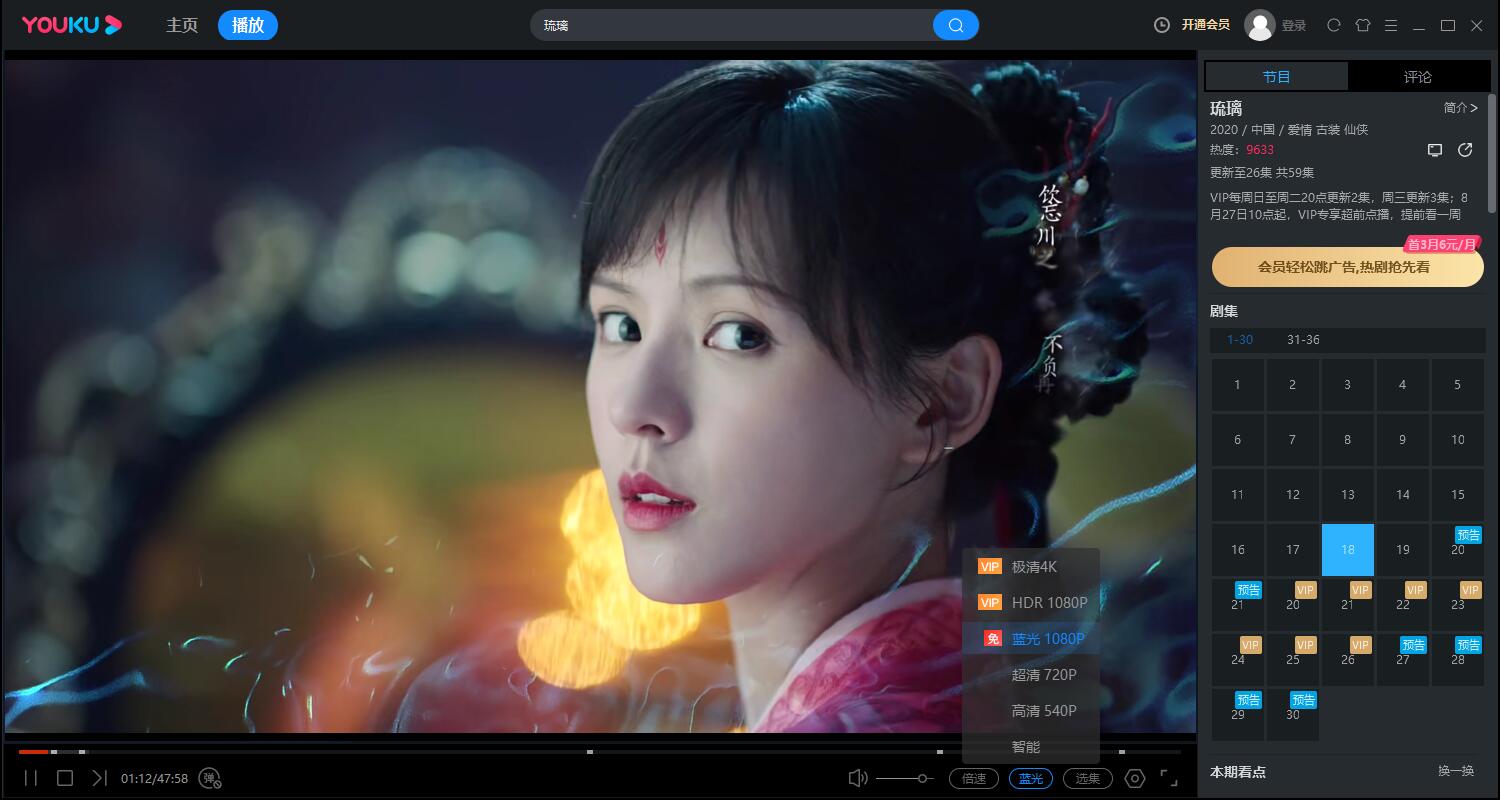
Task: Click 会员轻松跳广告,热剧抢先看 button
Action: [1348, 267]
